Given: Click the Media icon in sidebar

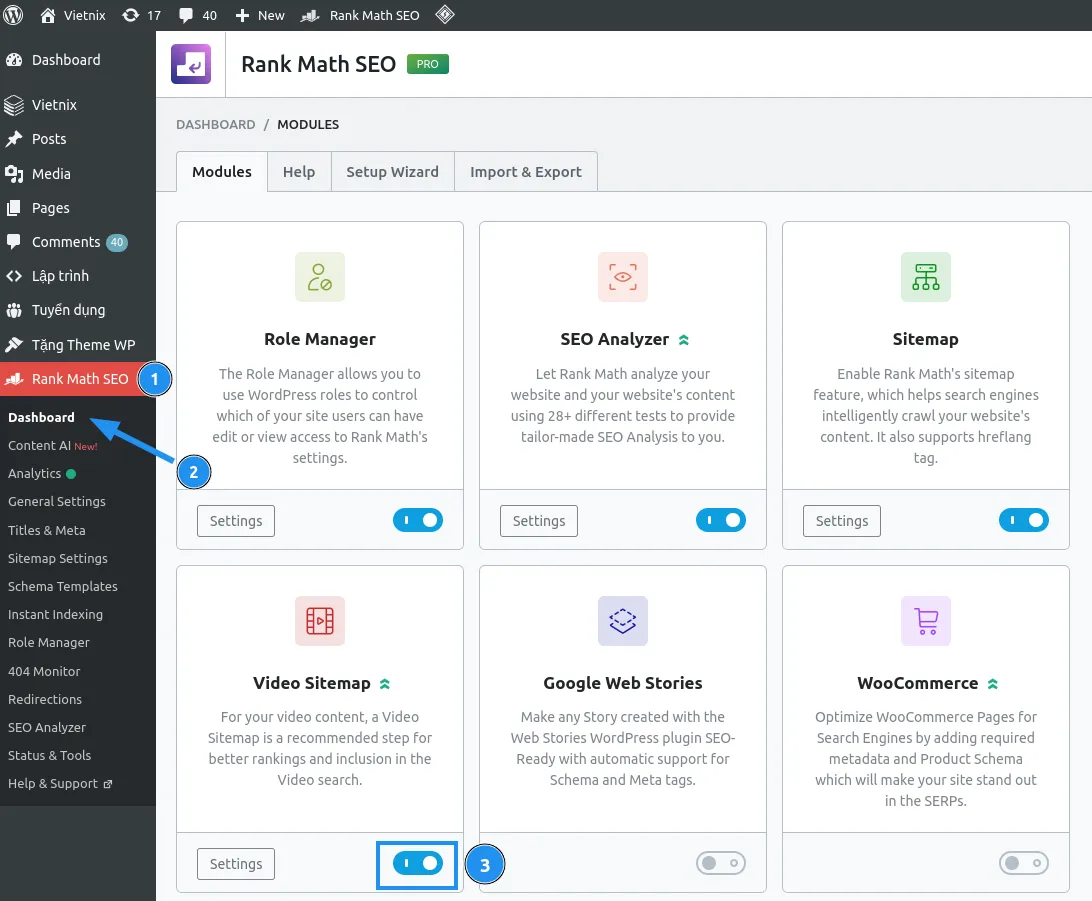Looking at the screenshot, I should pos(14,174).
